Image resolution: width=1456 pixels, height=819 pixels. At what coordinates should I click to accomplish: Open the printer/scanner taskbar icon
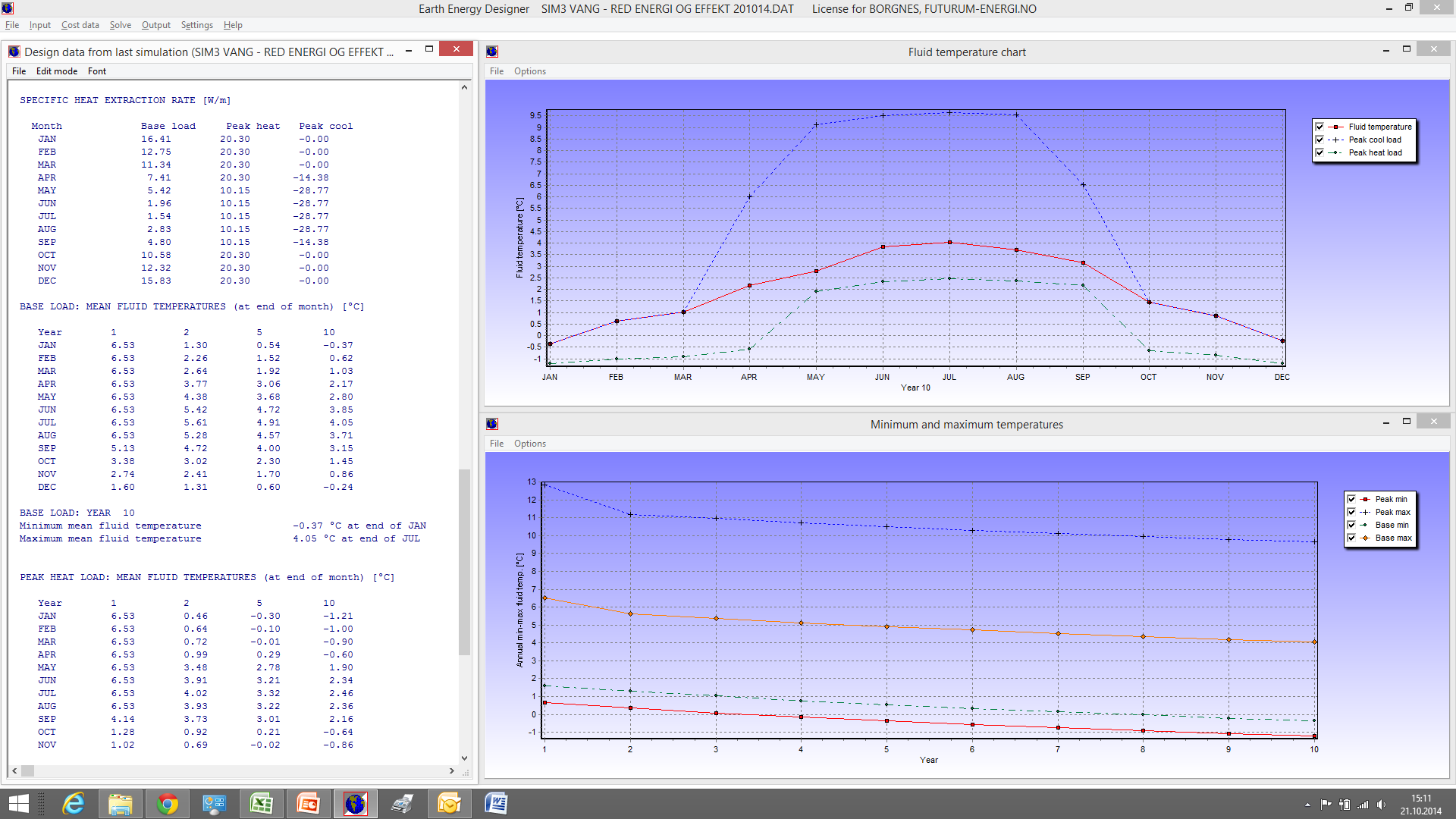tap(402, 804)
